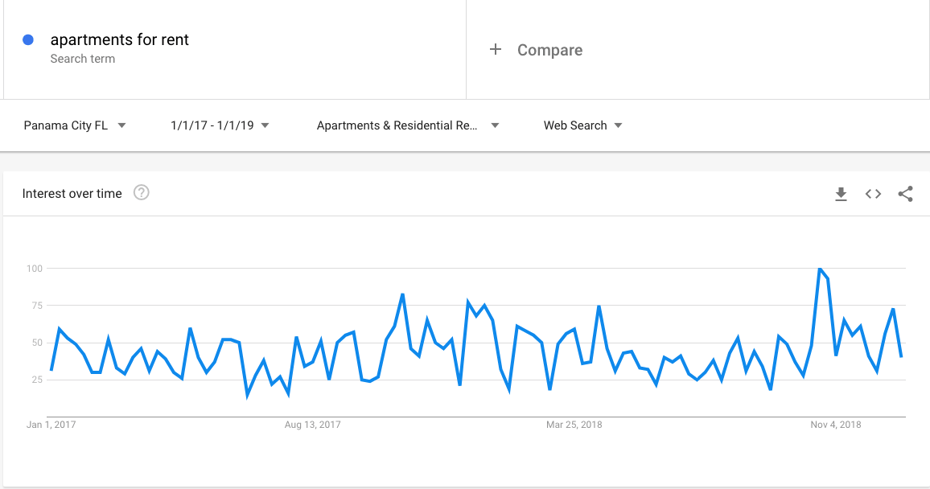Share the interest over time chart
This screenshot has height=489, width=930.
(905, 194)
